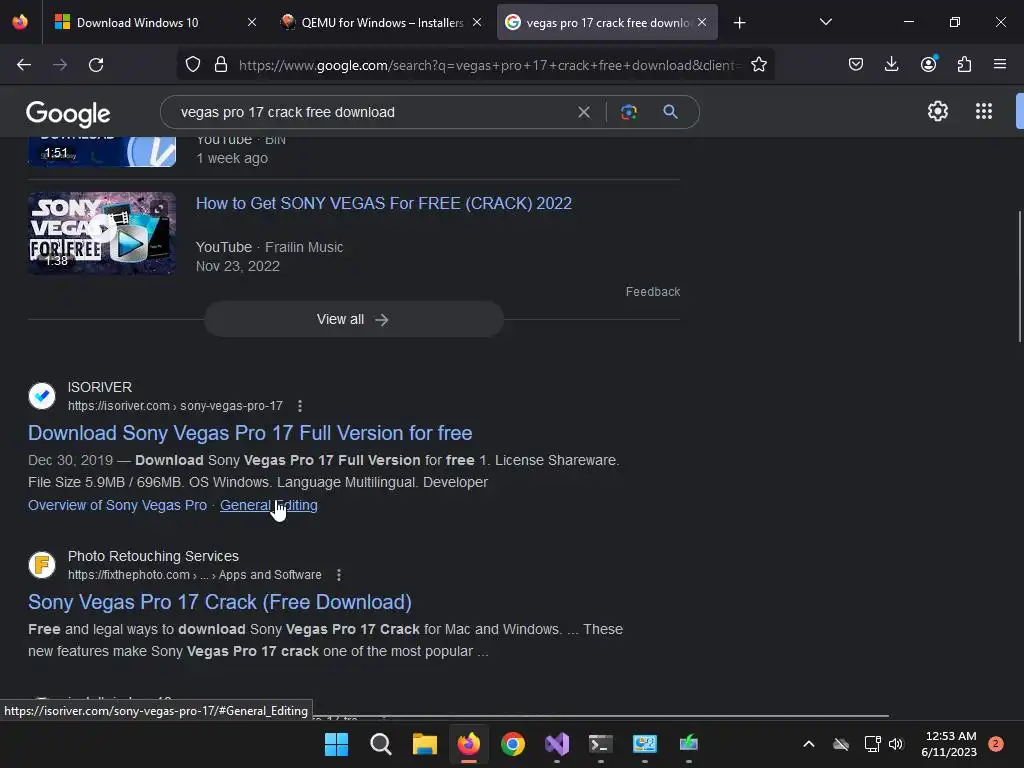This screenshot has width=1024, height=768.
Task: Switch to Google Chrome in taskbar
Action: click(513, 744)
